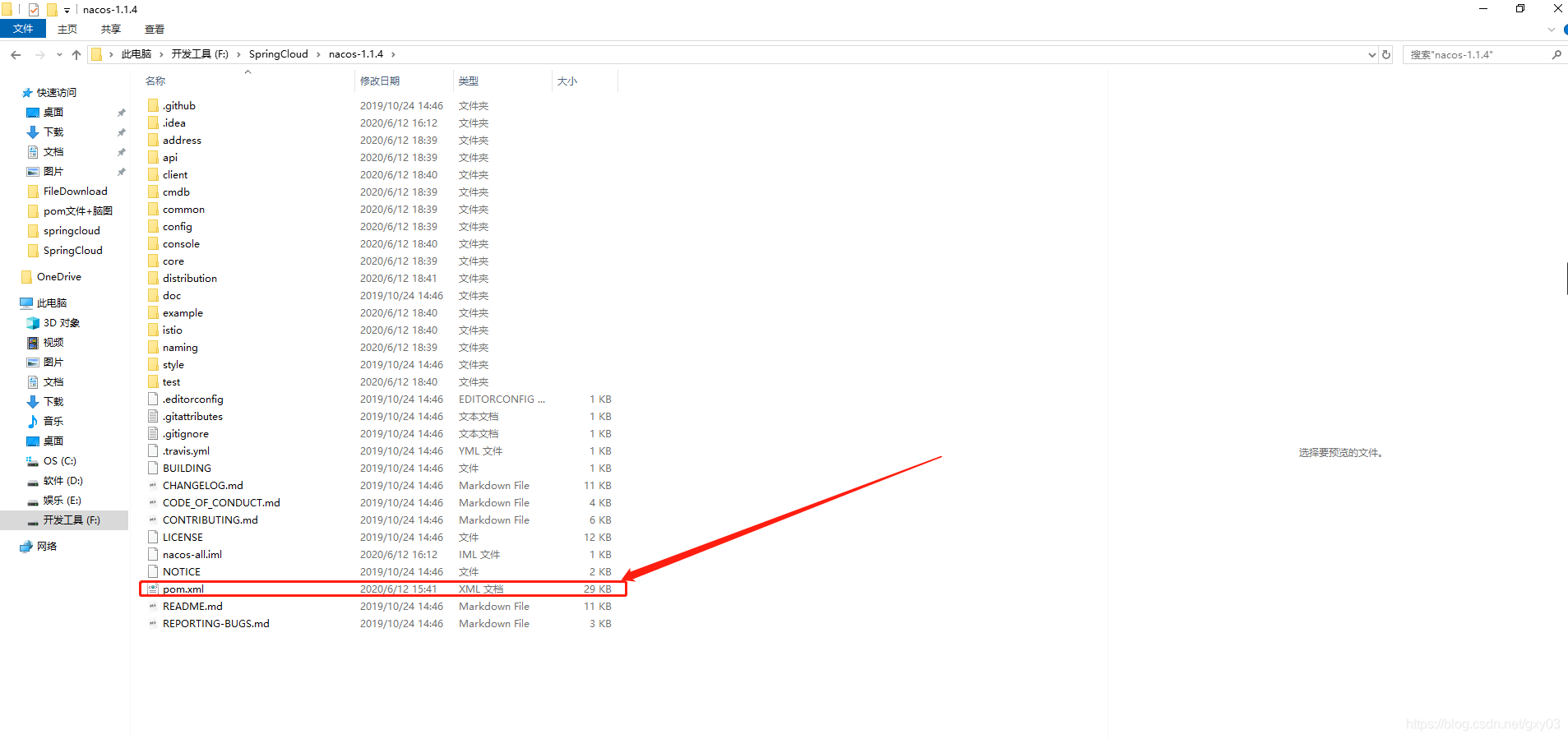This screenshot has width=1568, height=739.
Task: Open FileDownload folder in sidebar
Action: pyautogui.click(x=75, y=192)
